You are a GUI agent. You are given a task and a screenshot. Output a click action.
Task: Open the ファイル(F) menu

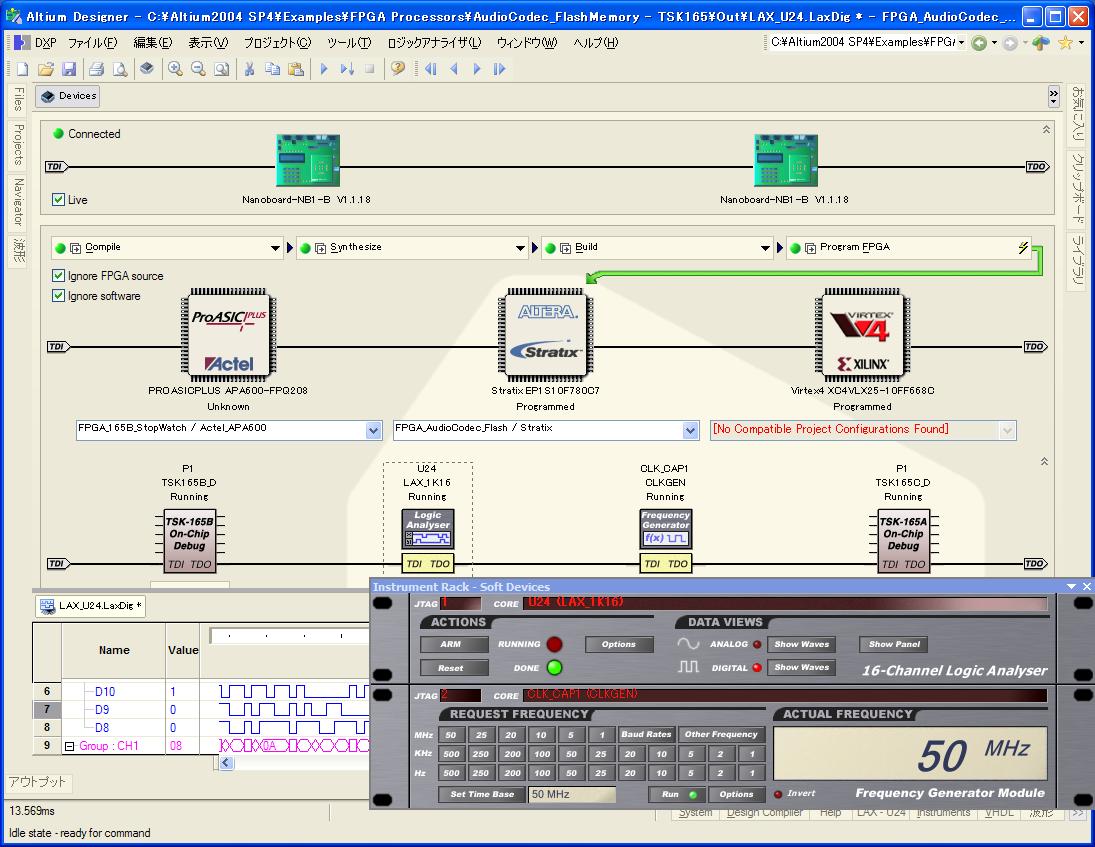93,43
